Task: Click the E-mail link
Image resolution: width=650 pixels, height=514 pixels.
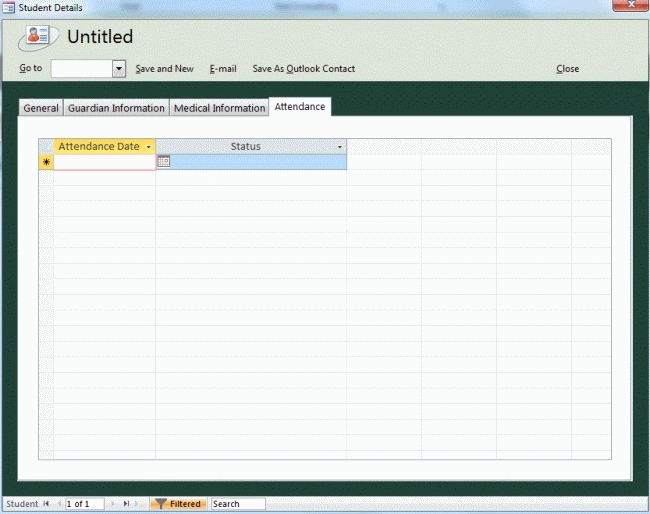Action: (223, 69)
